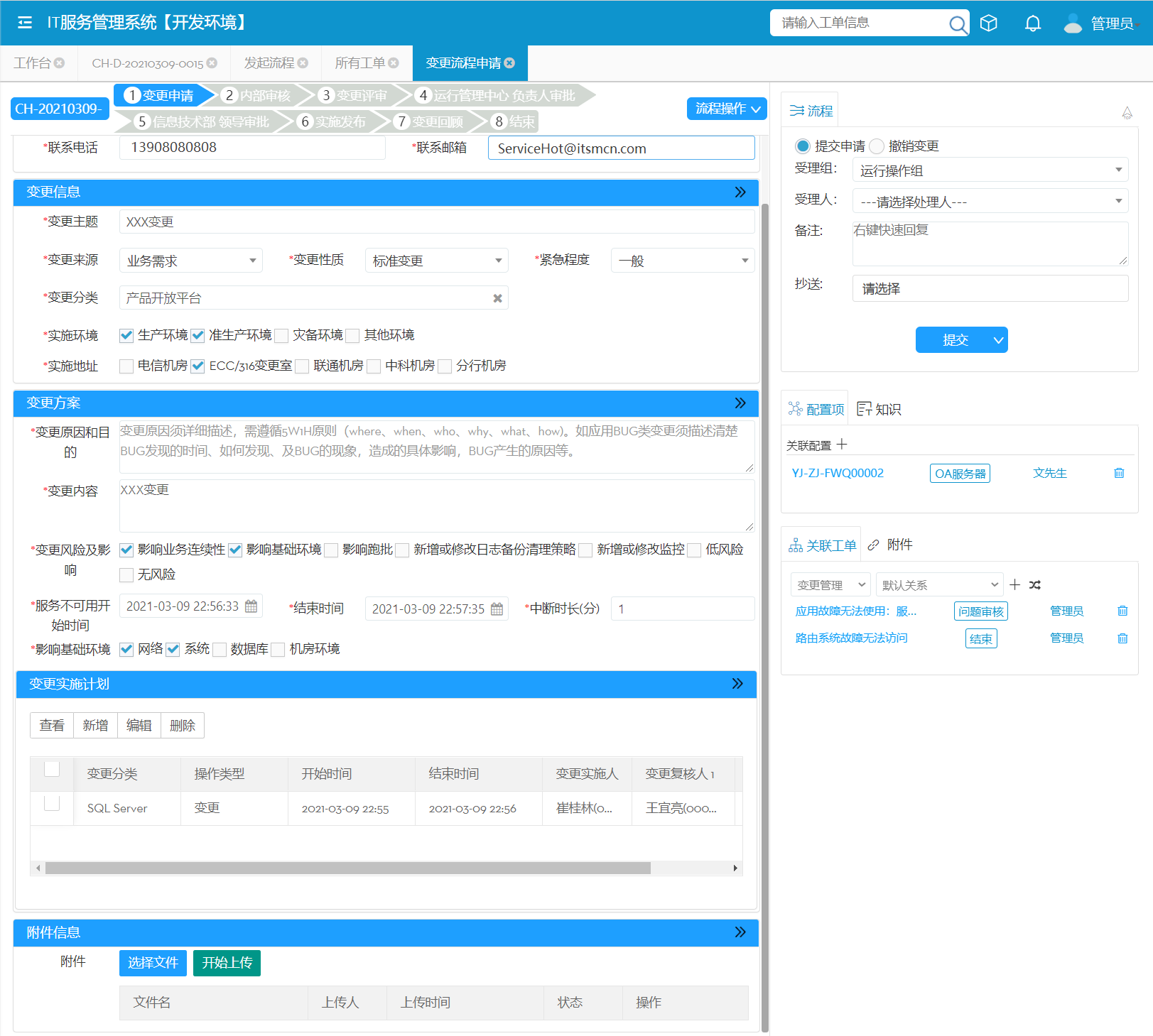Click the search magnifier icon
The height and width of the screenshot is (1036, 1153).
tap(957, 24)
